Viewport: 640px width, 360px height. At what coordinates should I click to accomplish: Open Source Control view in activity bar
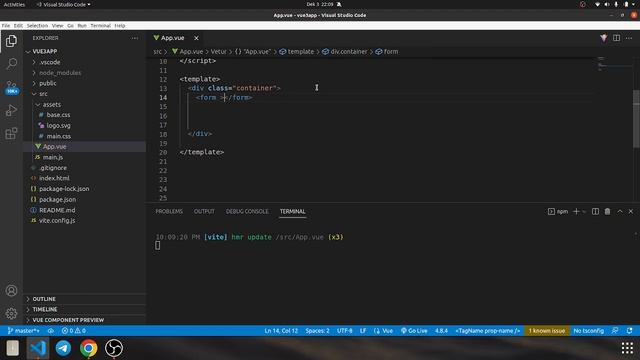pyautogui.click(x=11, y=87)
